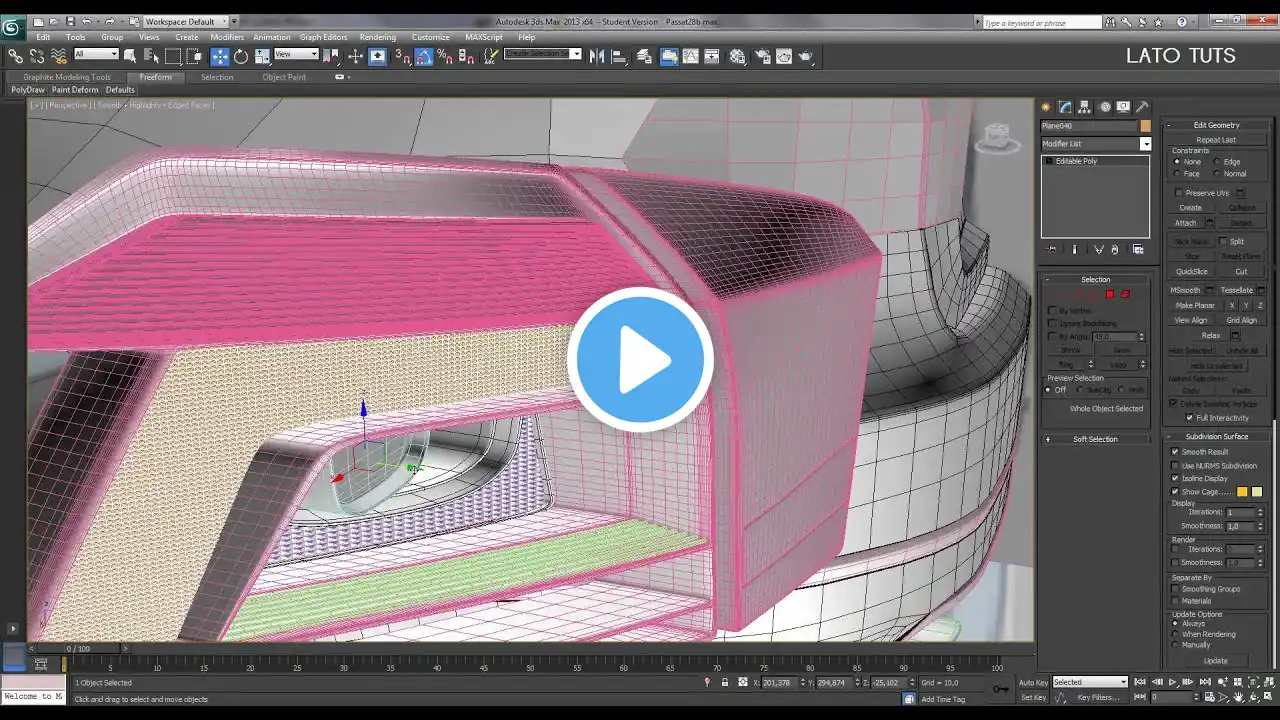Open the Modifiers menu
Viewport: 1280px width, 720px height.
[227, 37]
